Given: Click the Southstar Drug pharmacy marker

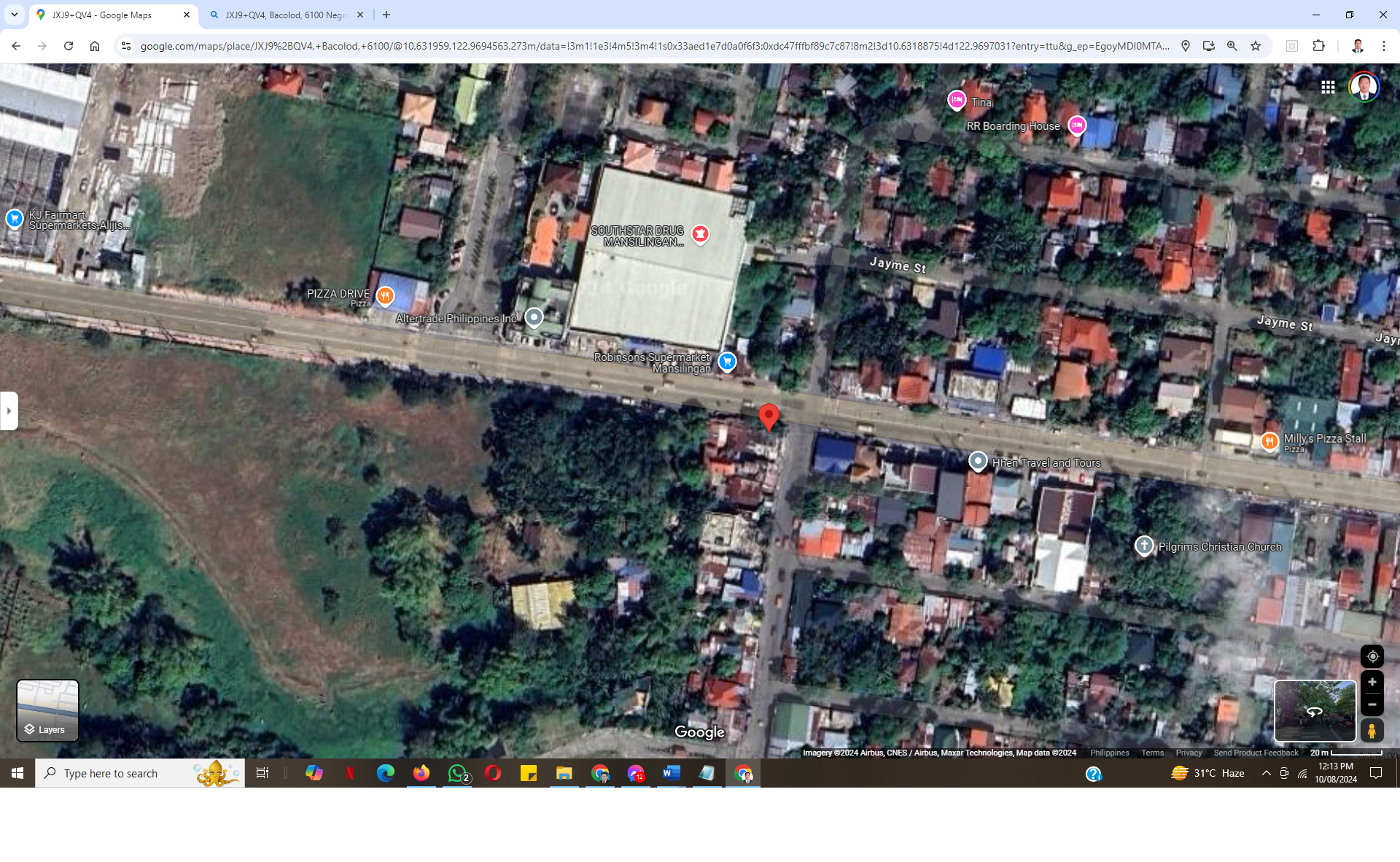Looking at the screenshot, I should (700, 233).
